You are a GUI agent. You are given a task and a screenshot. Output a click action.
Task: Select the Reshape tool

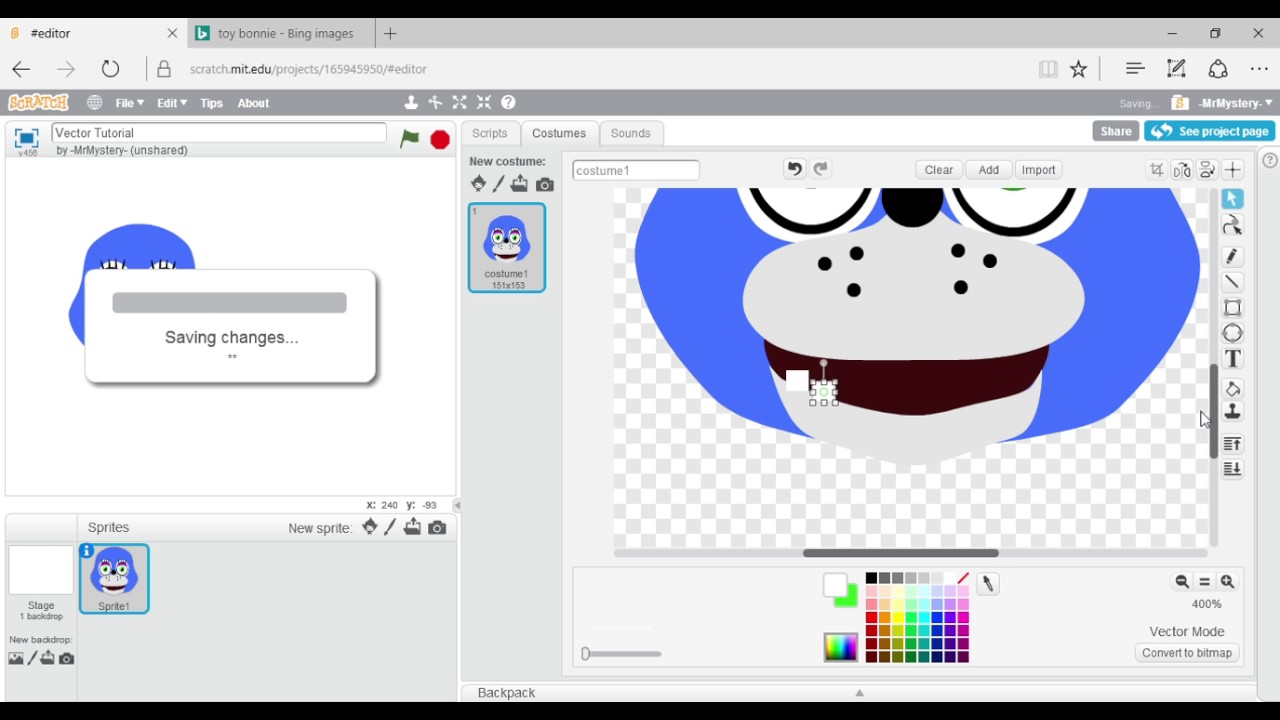click(1233, 225)
